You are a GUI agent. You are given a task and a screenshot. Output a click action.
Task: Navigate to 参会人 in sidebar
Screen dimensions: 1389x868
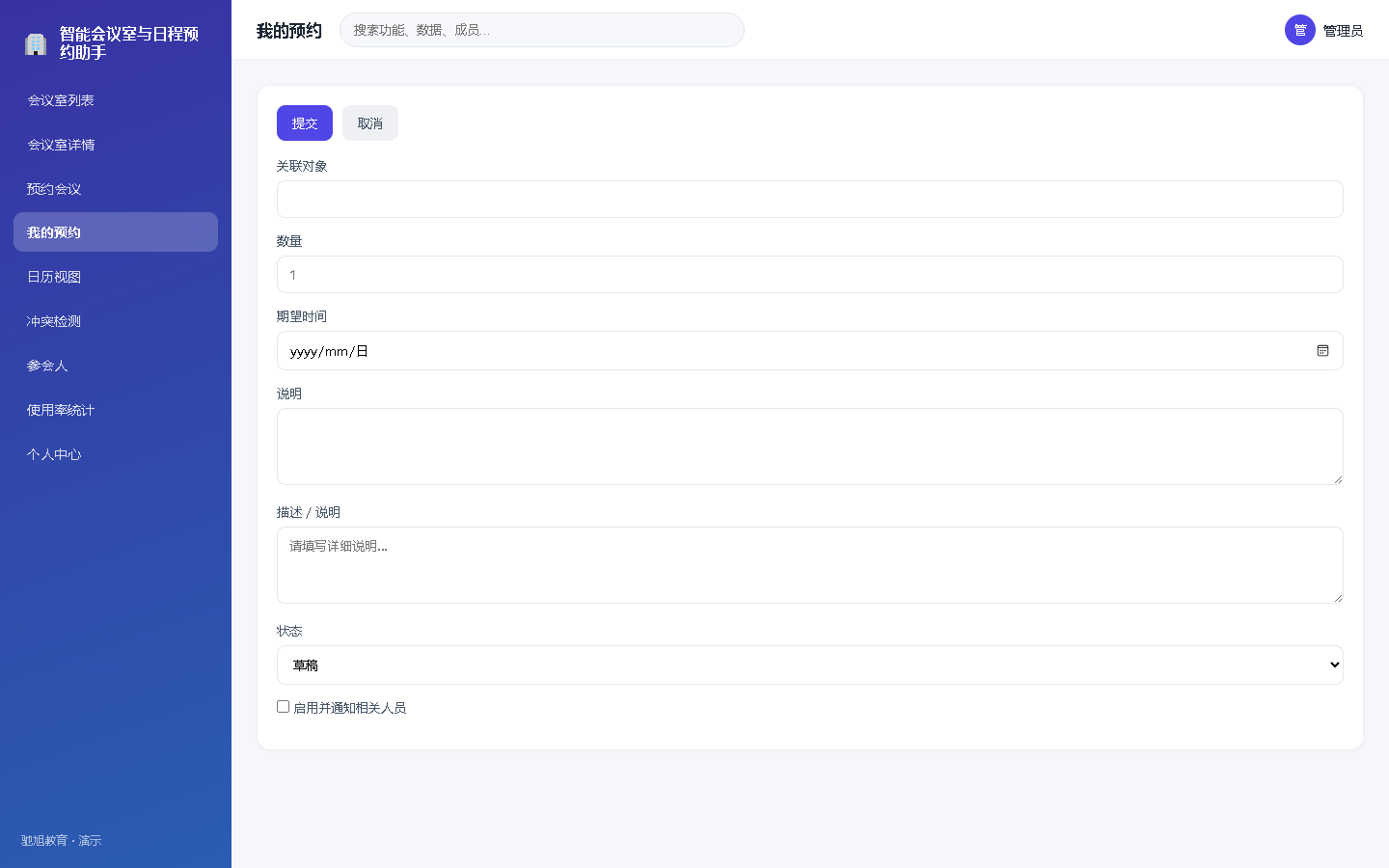click(116, 366)
